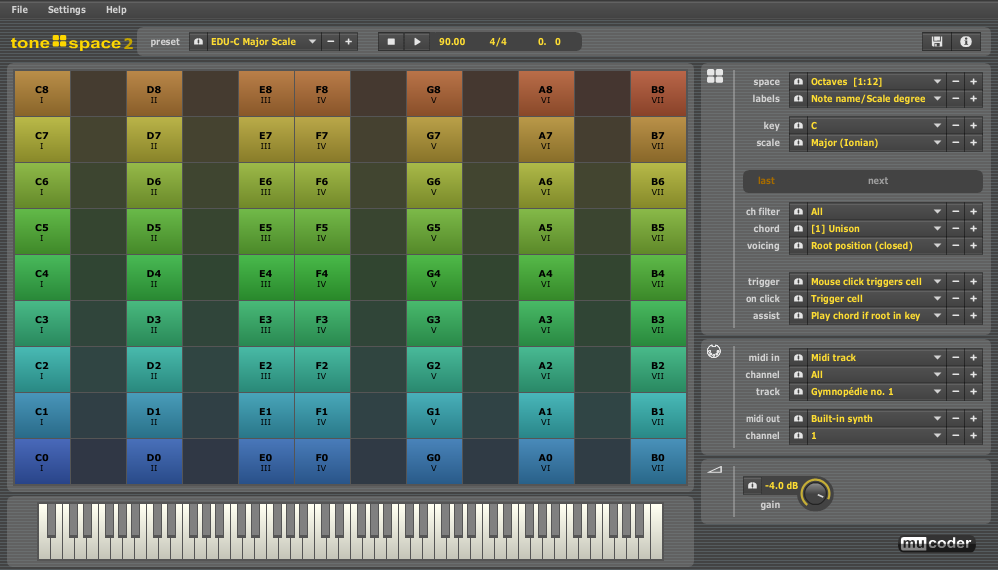Open the on click dropdown Trigger cell
This screenshot has height=570, width=998.
(876, 298)
